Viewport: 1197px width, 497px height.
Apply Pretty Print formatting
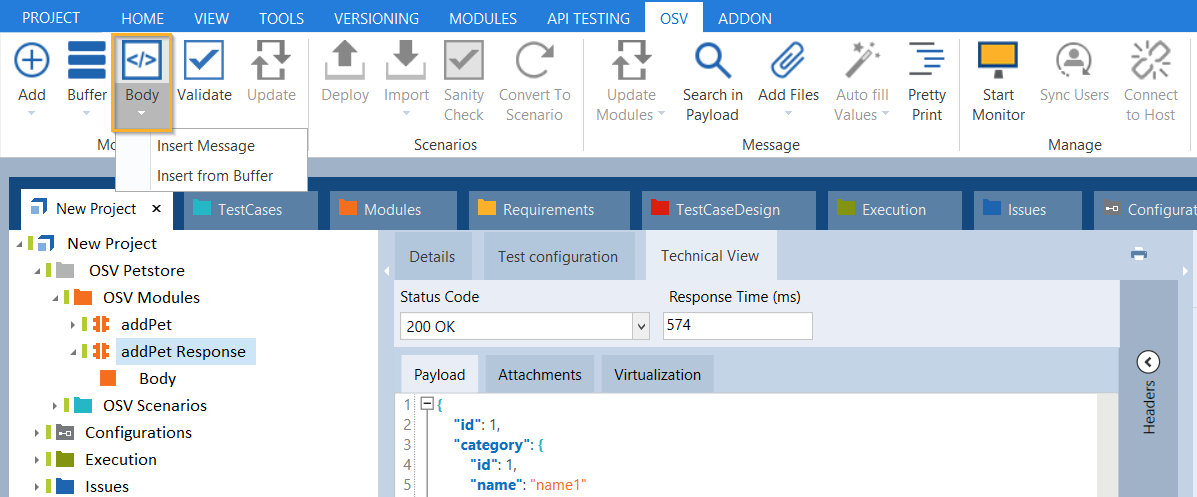coord(926,61)
